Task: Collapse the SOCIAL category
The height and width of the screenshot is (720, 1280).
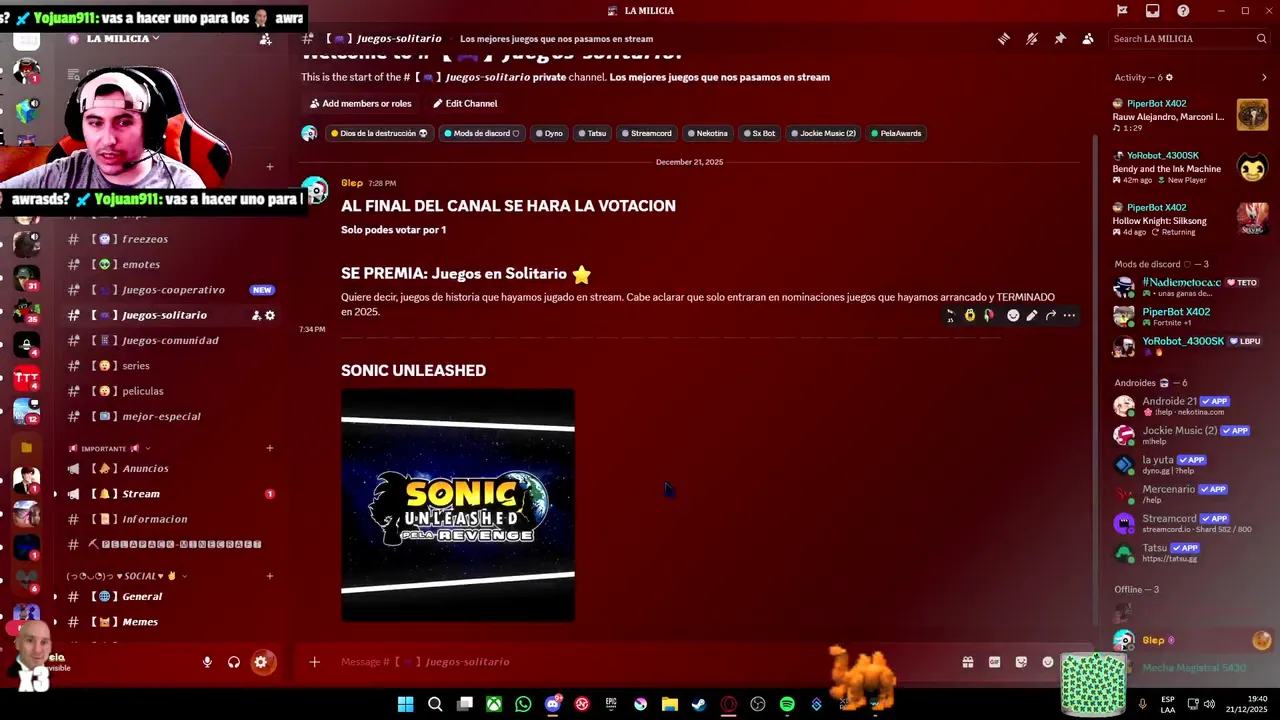Action: point(127,576)
